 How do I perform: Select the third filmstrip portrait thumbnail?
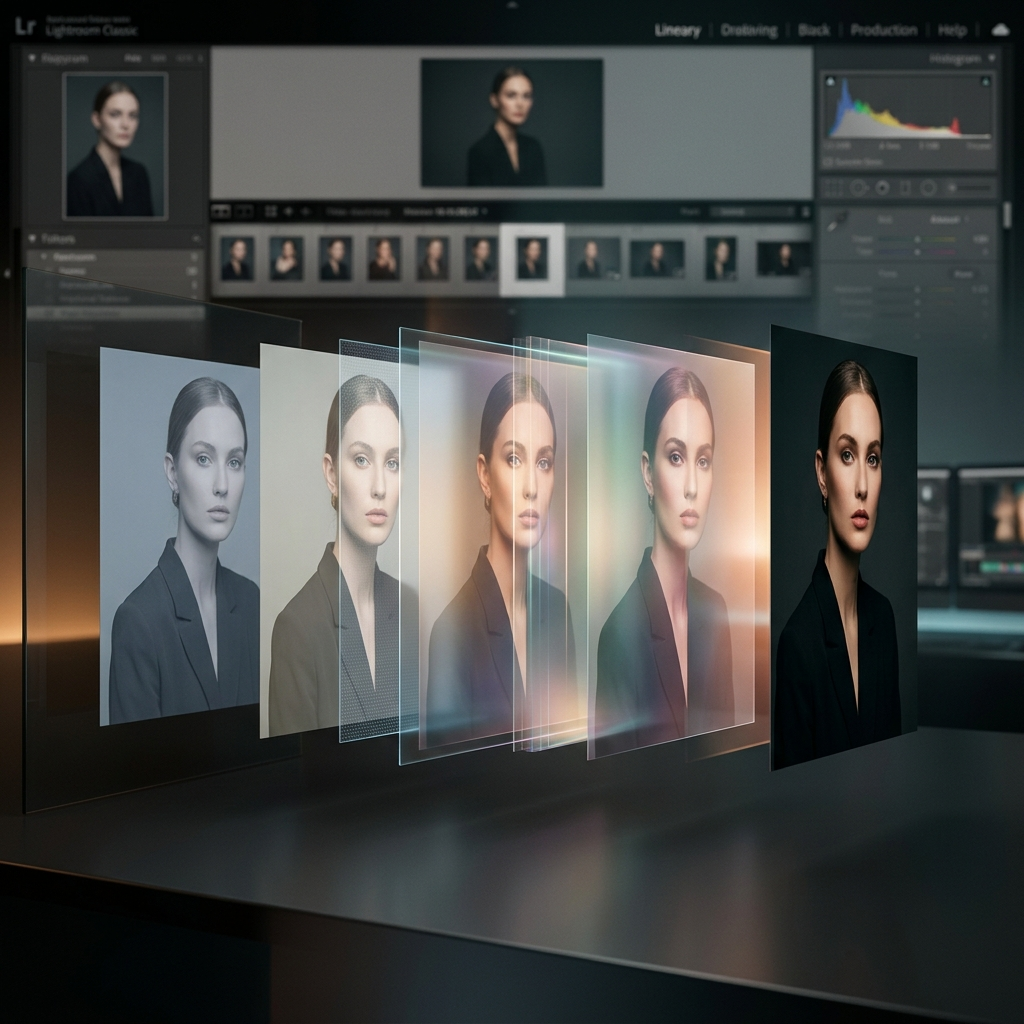(335, 259)
